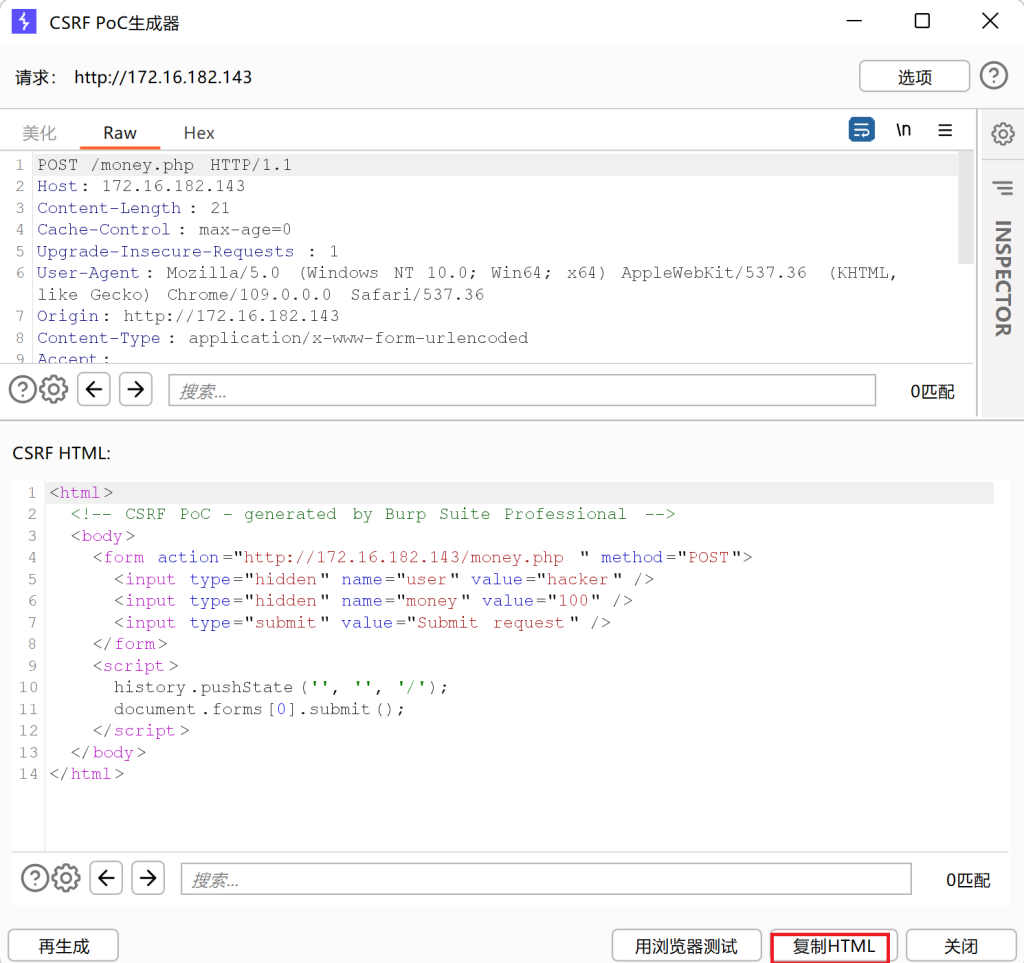Click the form action line in CSRF HTML

423,557
